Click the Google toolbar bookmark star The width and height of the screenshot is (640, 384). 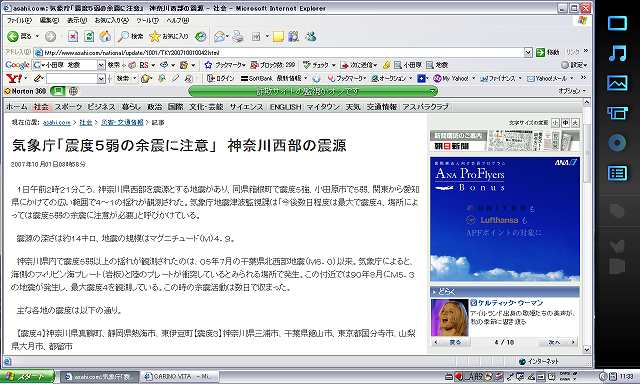[x=208, y=65]
